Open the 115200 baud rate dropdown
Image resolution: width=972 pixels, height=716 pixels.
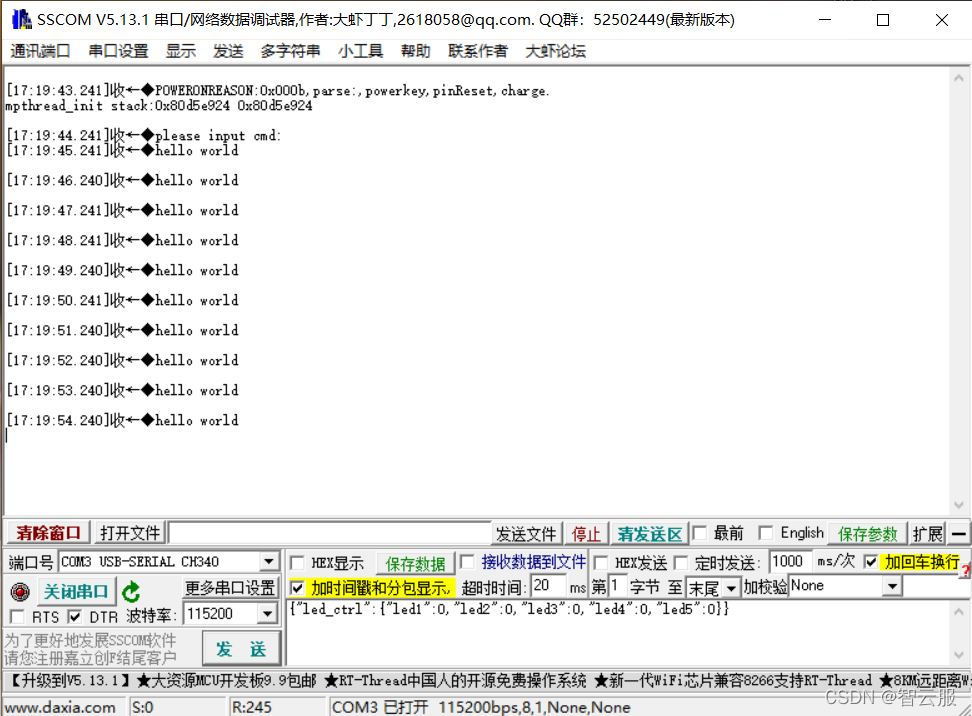click(x=267, y=614)
